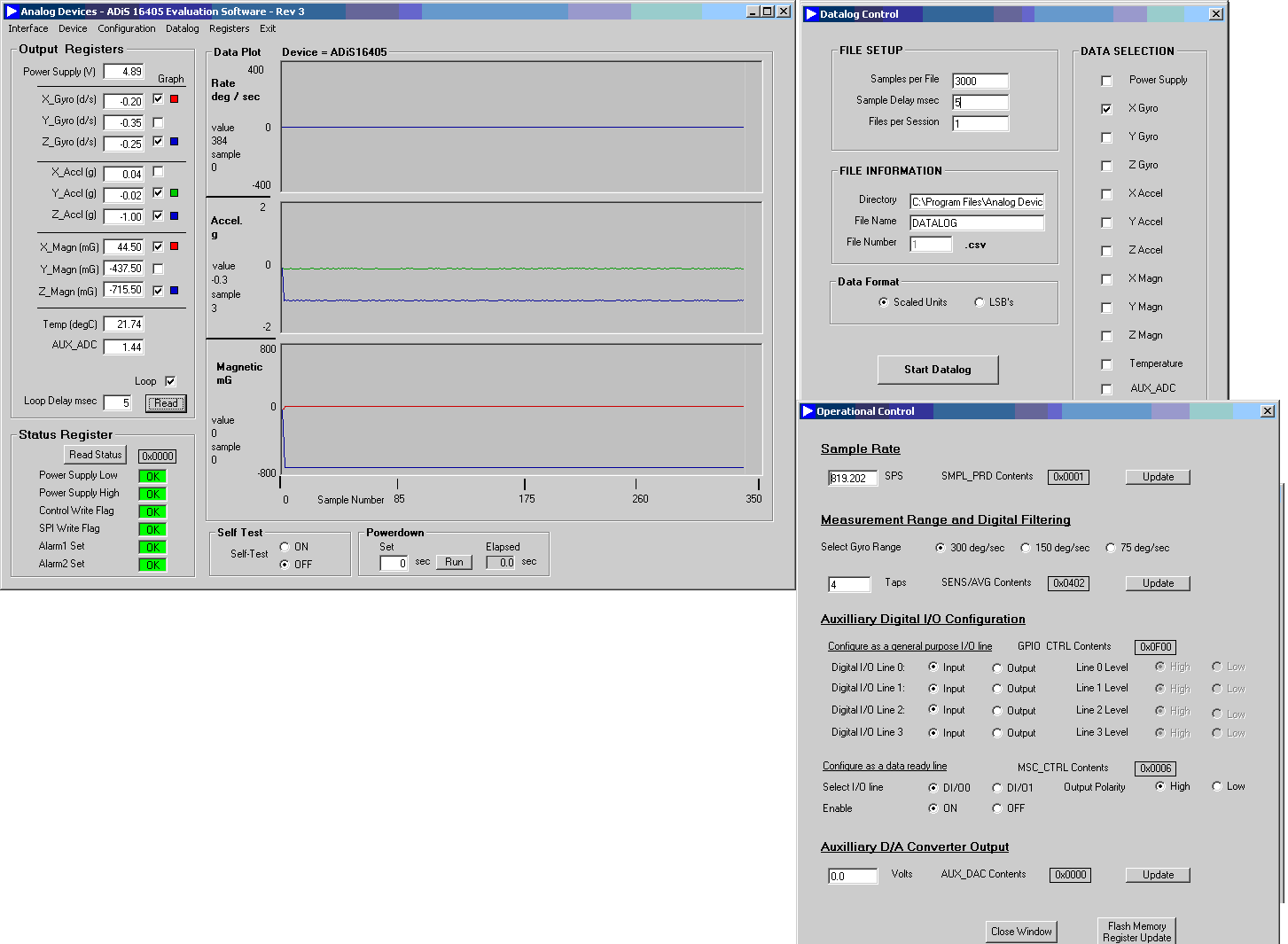1288x944 pixels.
Task: Select the 75 deg/sec gyro range
Action: click(x=1110, y=548)
